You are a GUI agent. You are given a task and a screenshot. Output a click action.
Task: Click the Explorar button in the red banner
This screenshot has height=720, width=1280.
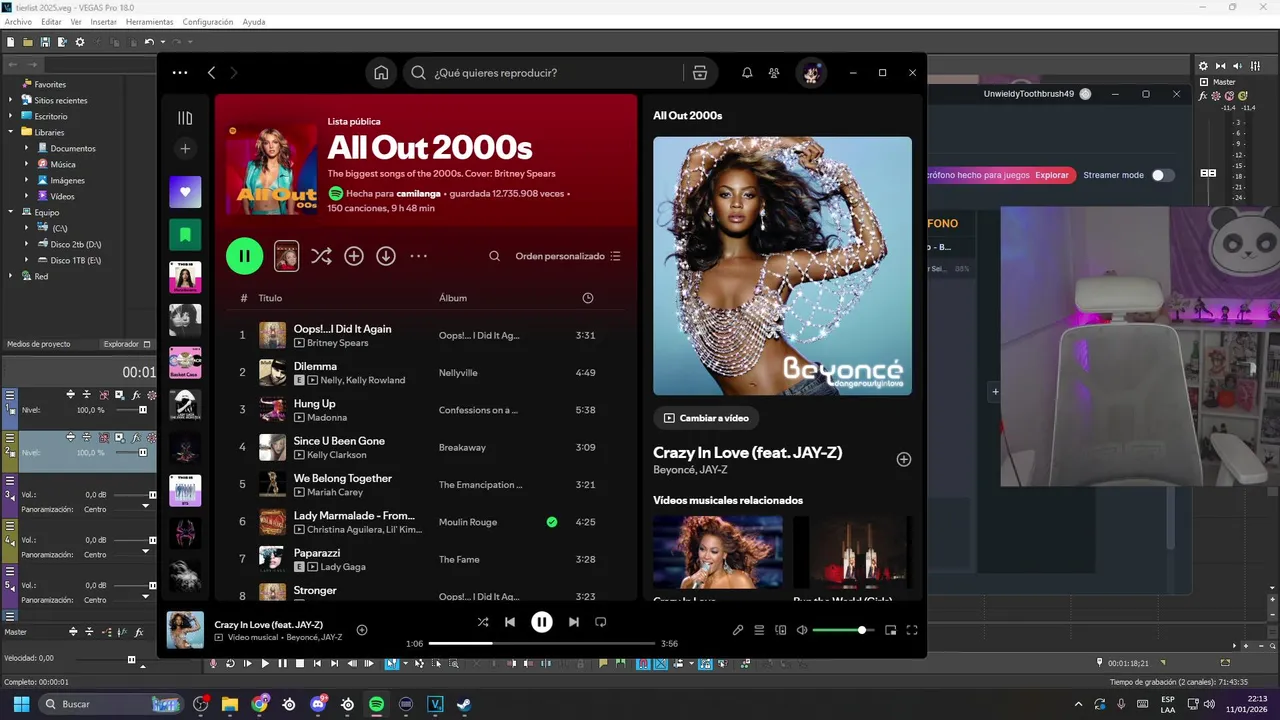tap(1052, 175)
